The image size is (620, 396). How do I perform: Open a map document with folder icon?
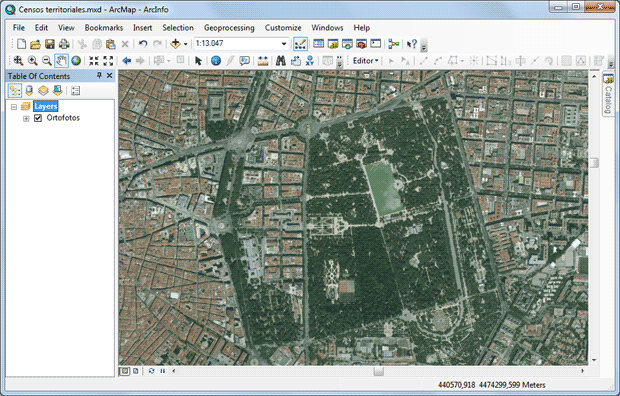click(x=36, y=44)
